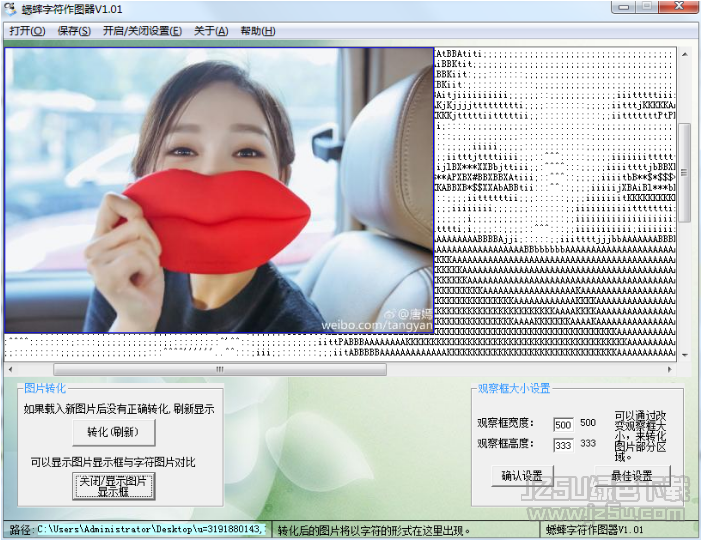Click the vertical scrollbar down arrow
This screenshot has height=540, width=703.
685,355
